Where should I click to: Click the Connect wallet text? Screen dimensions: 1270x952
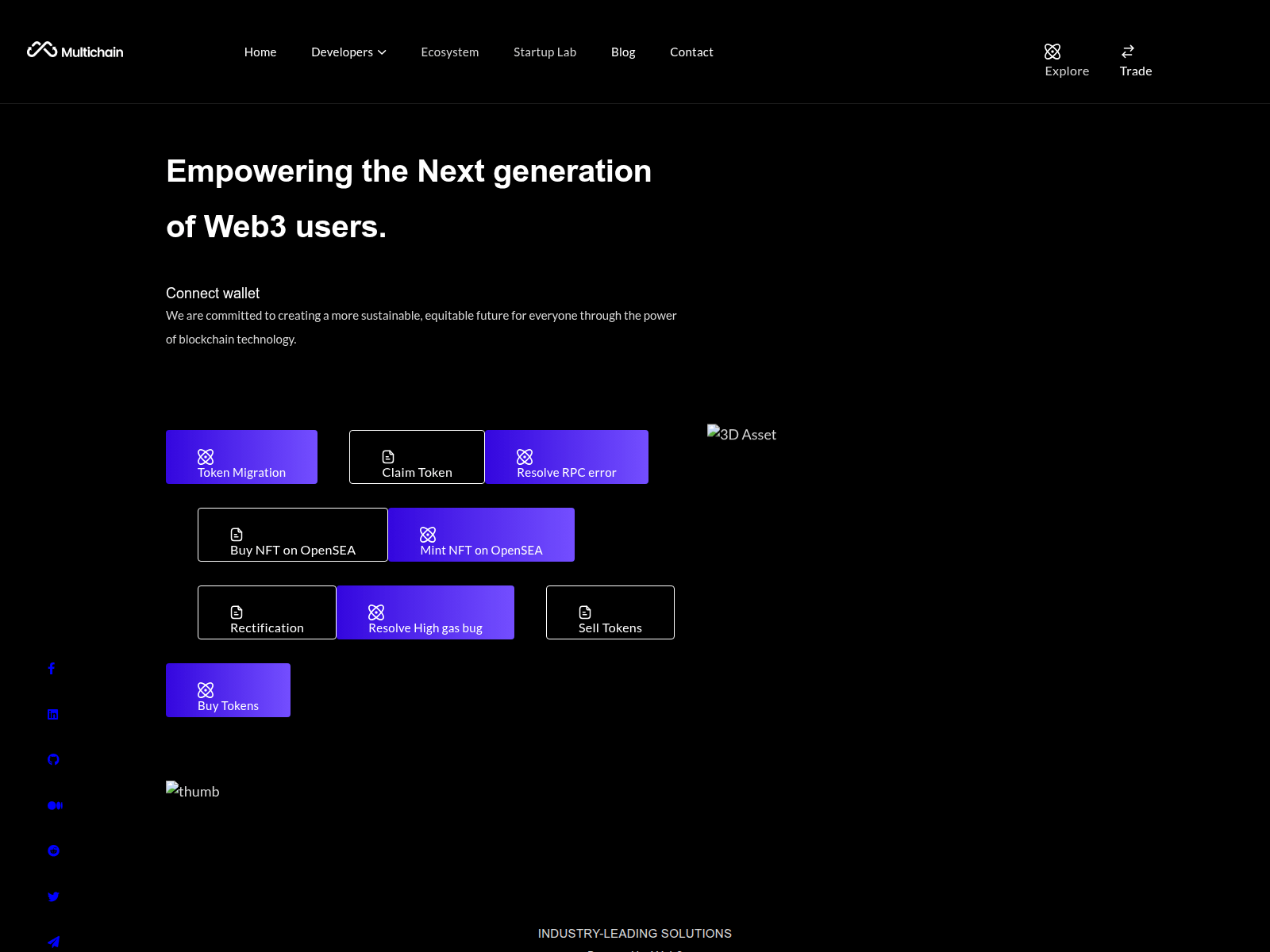tap(213, 293)
